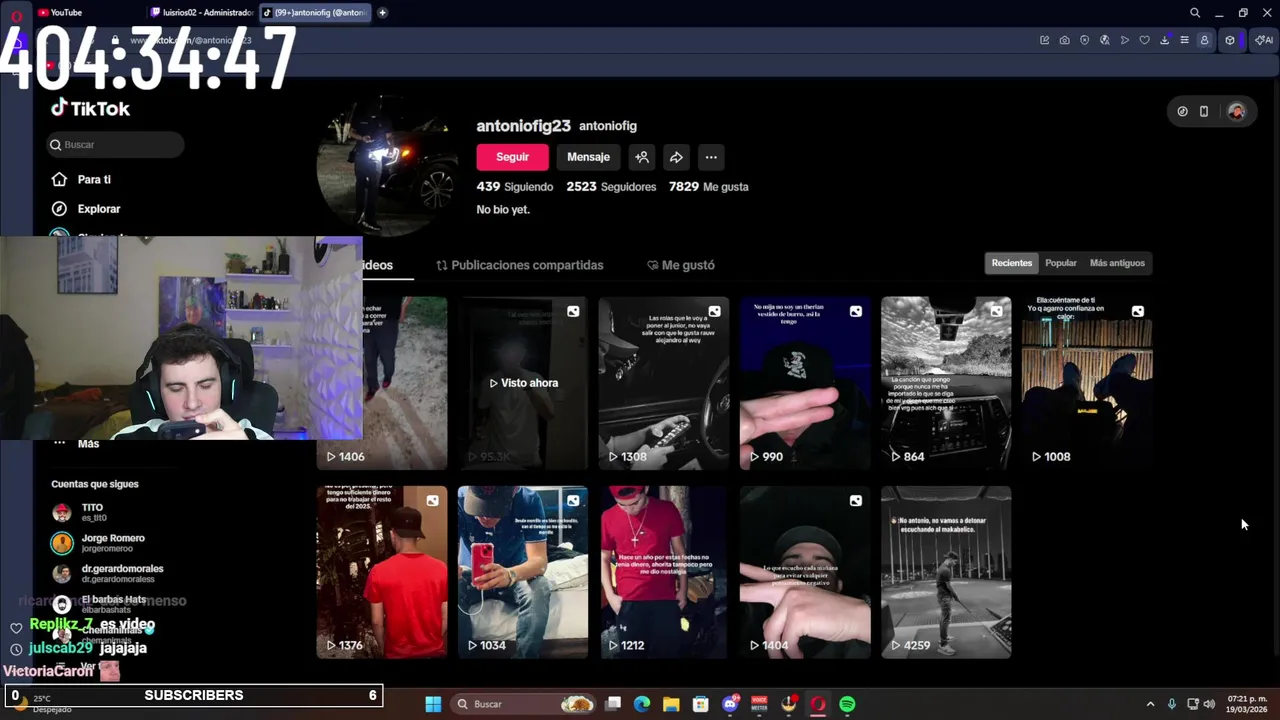
Task: Open the taskbar clock and date
Action: click(1246, 704)
